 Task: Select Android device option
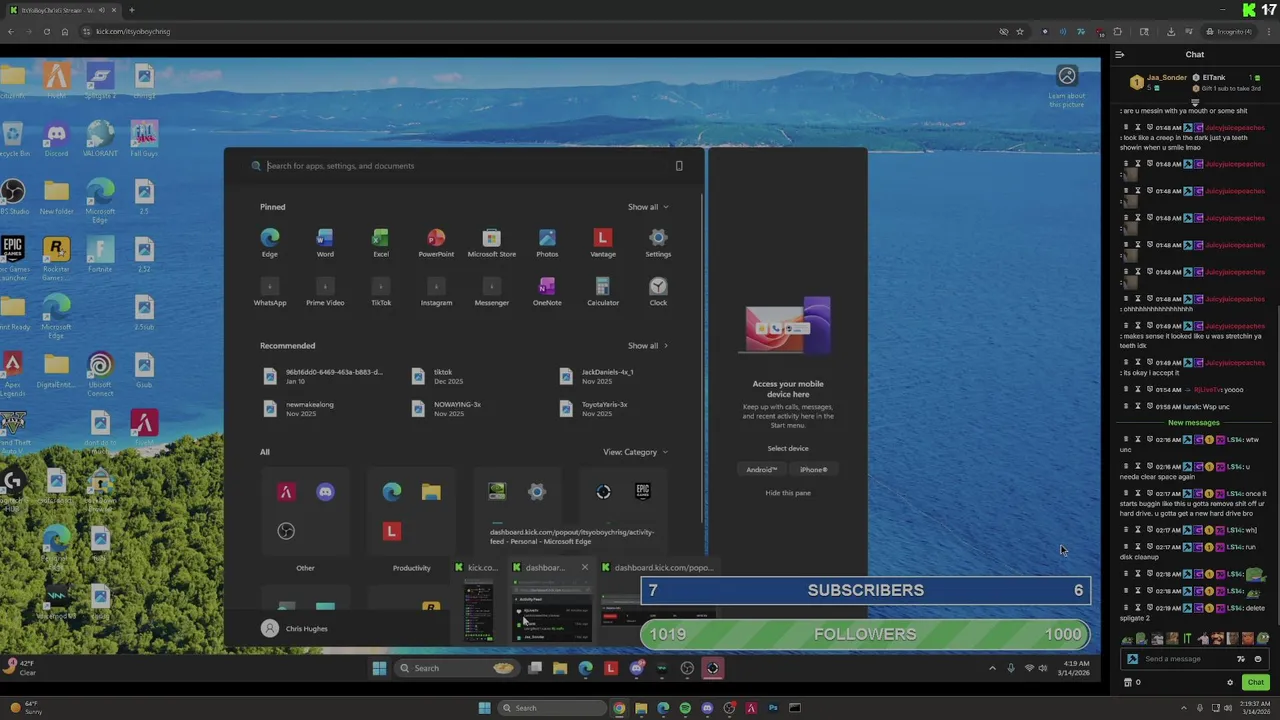(761, 470)
